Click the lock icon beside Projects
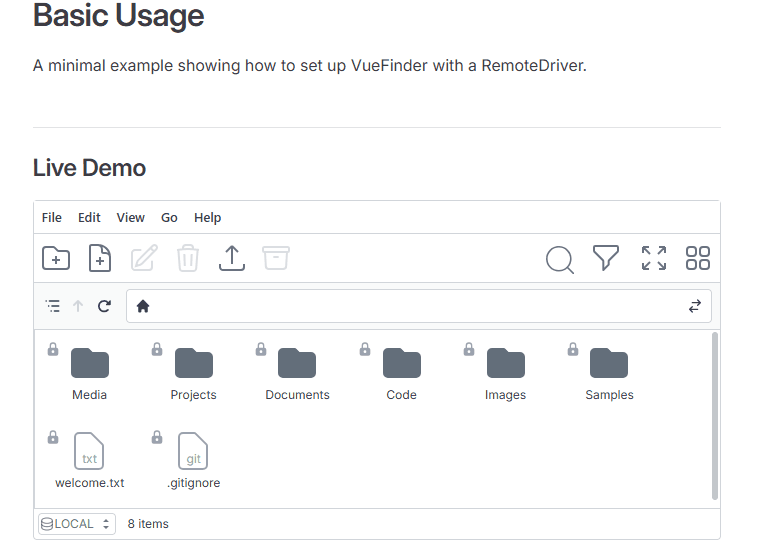This screenshot has width=758, height=552. (157, 349)
